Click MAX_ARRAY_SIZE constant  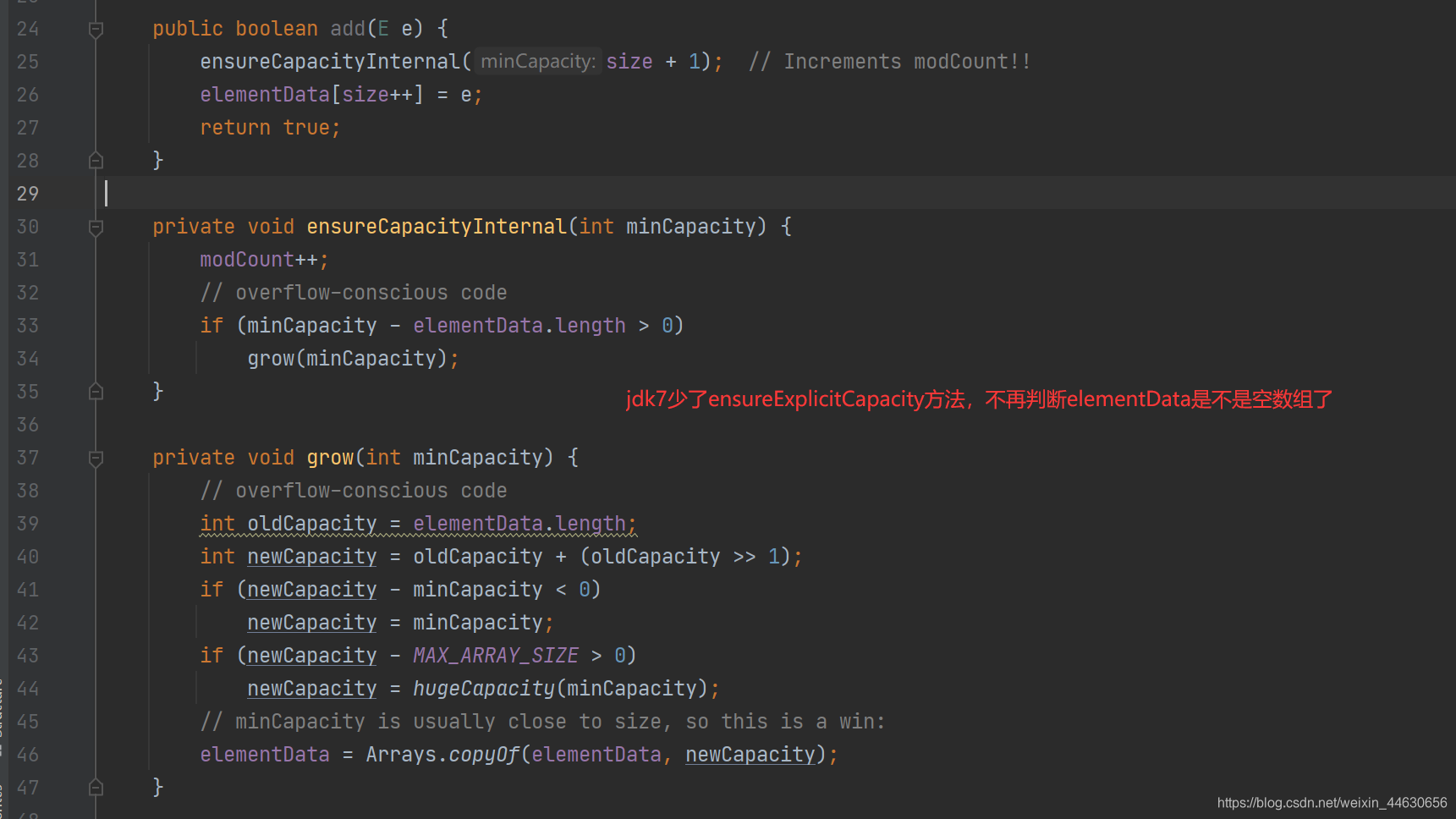(496, 656)
